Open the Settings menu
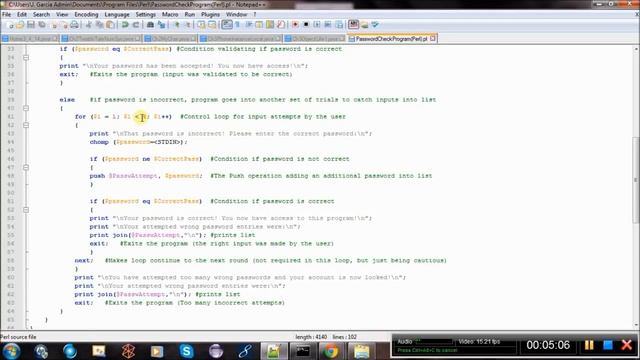Viewport: 640px width, 360px height. click(x=146, y=14)
